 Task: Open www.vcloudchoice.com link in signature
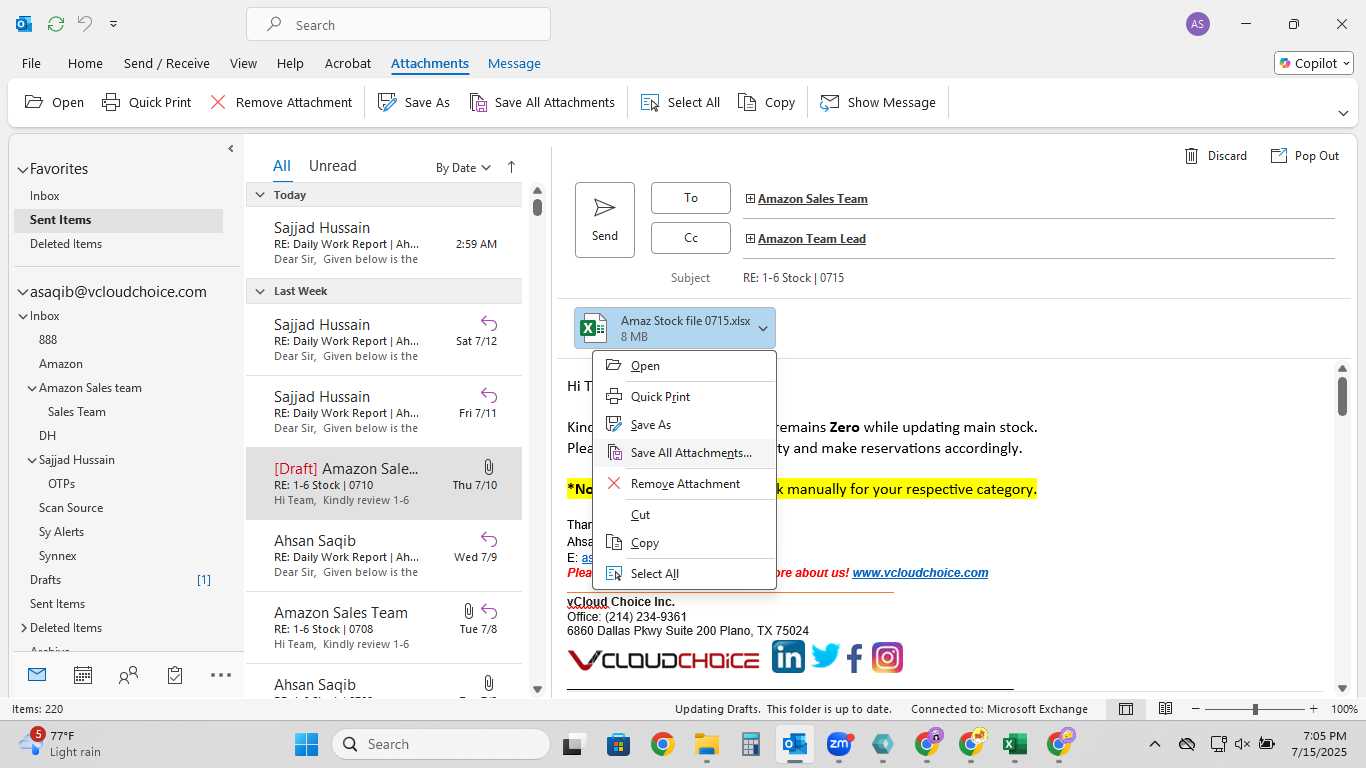pyautogui.click(x=920, y=573)
